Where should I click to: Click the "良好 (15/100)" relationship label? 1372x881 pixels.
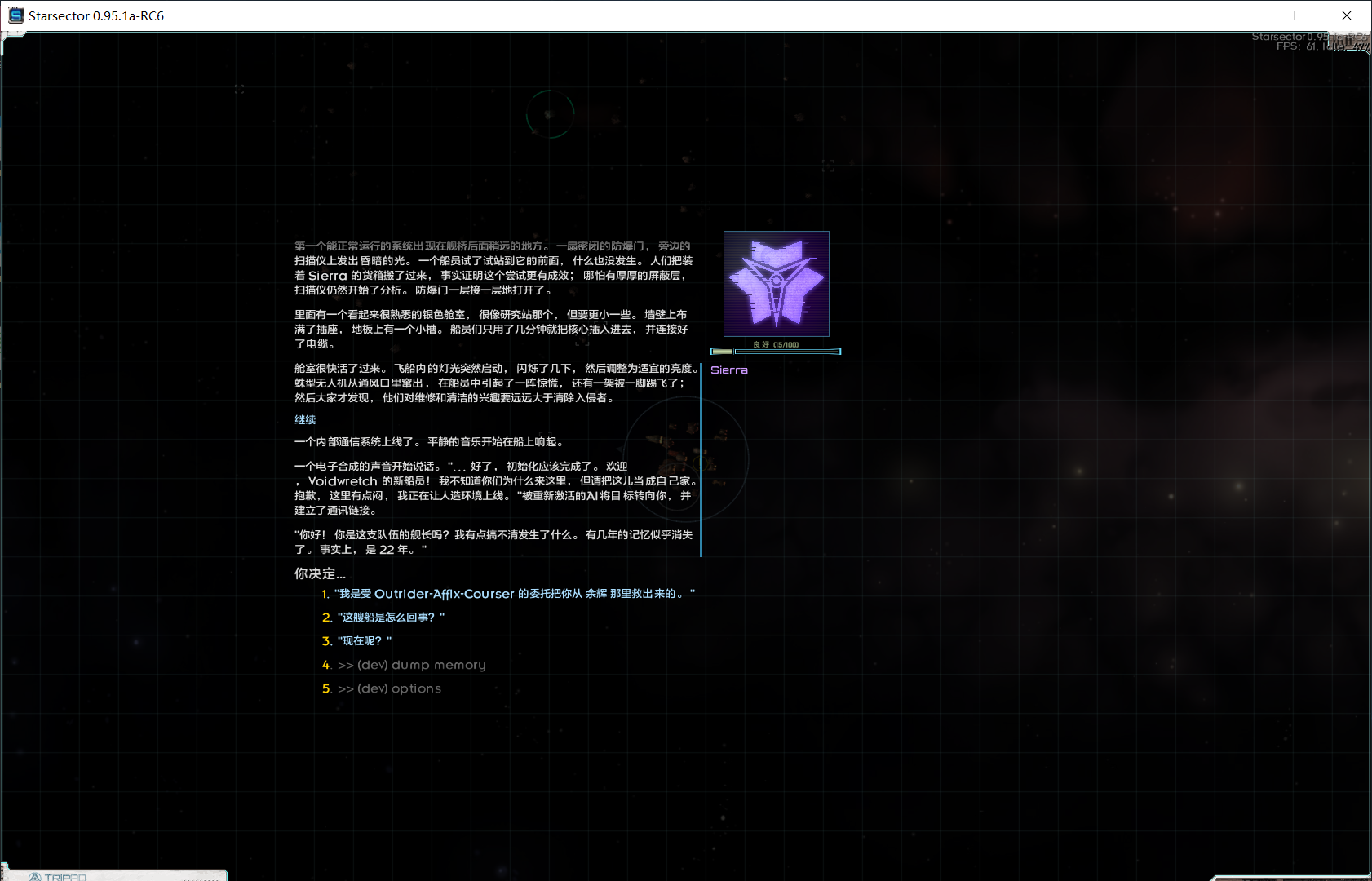pyautogui.click(x=776, y=344)
